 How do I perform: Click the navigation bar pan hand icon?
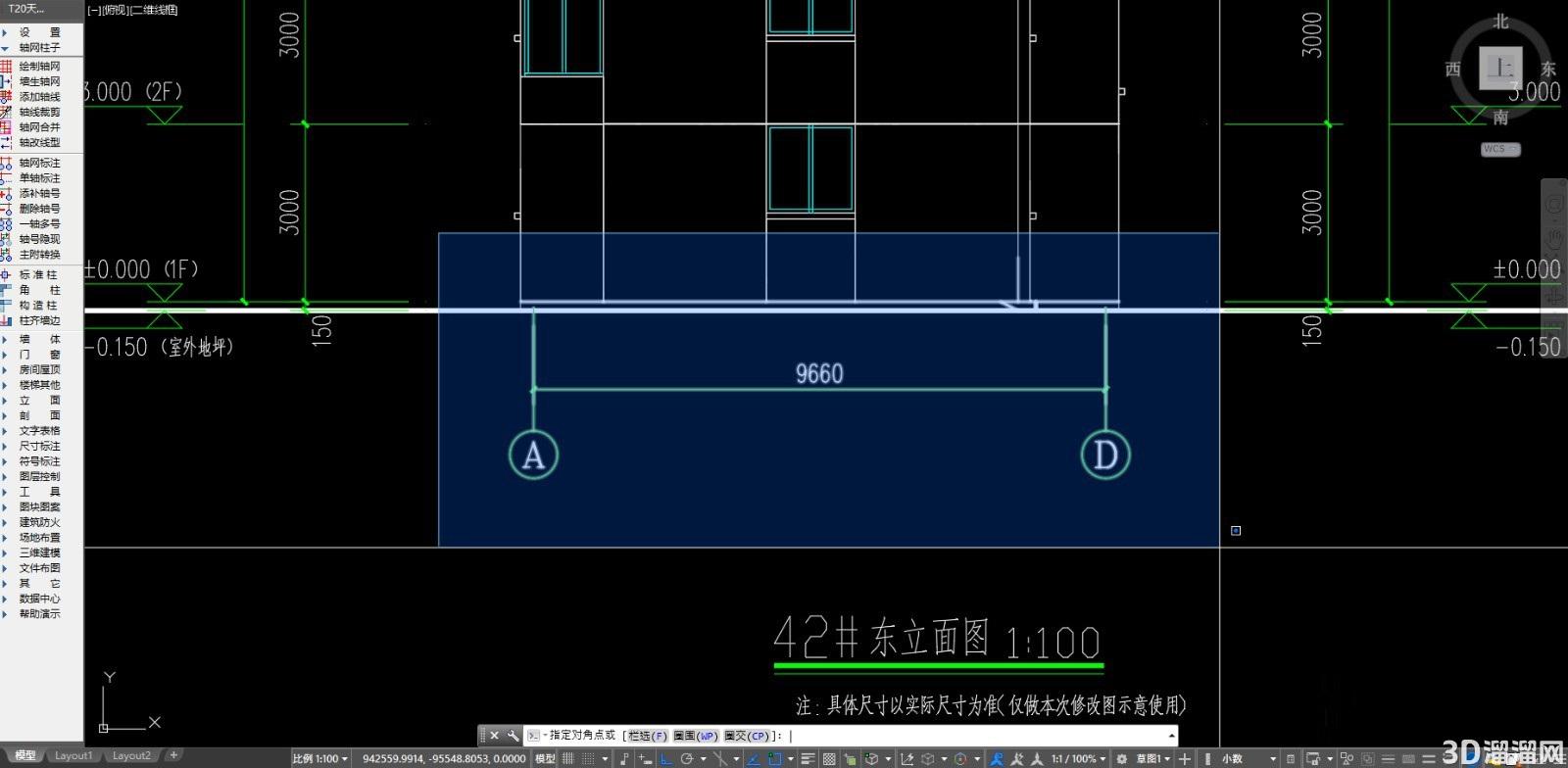(x=1554, y=238)
